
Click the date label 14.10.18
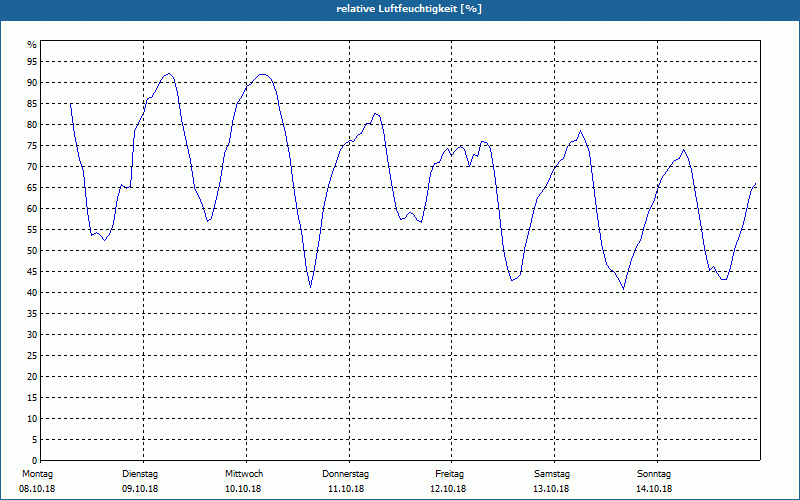pyautogui.click(x=654, y=489)
